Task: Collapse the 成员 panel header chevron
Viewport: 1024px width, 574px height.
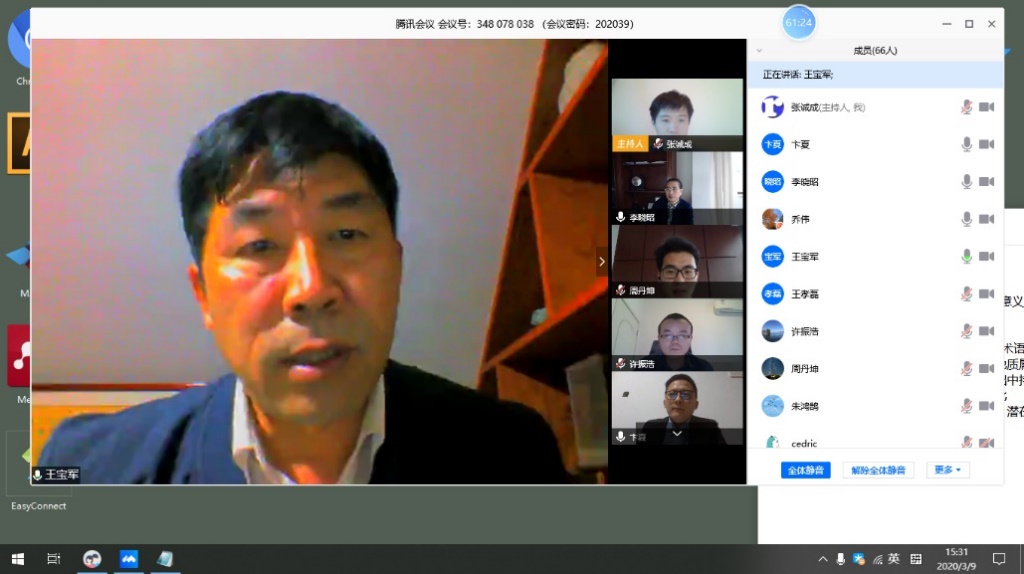Action: (759, 50)
